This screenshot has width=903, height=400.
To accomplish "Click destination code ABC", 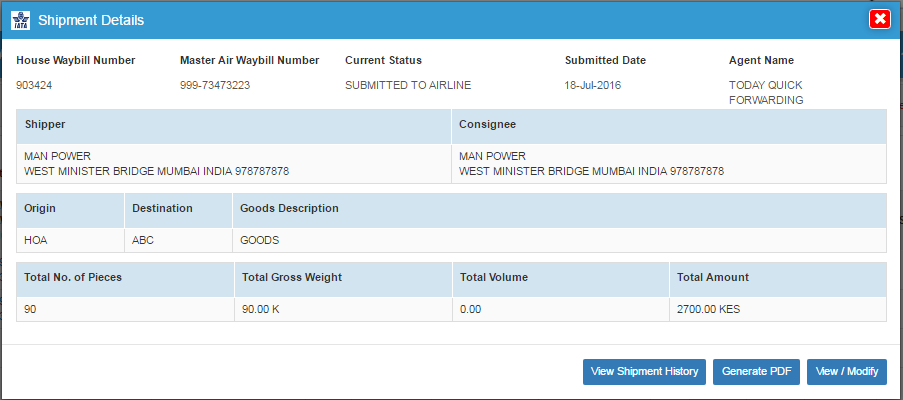I will pyautogui.click(x=143, y=241).
